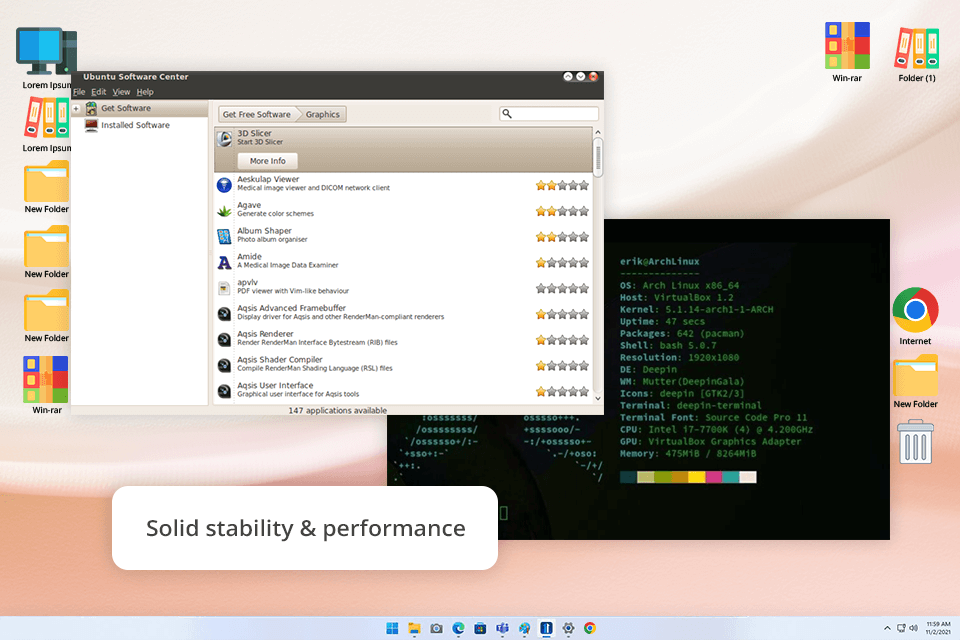Click the scrollbar up arrow in the app list
This screenshot has width=960, height=640.
[598, 132]
